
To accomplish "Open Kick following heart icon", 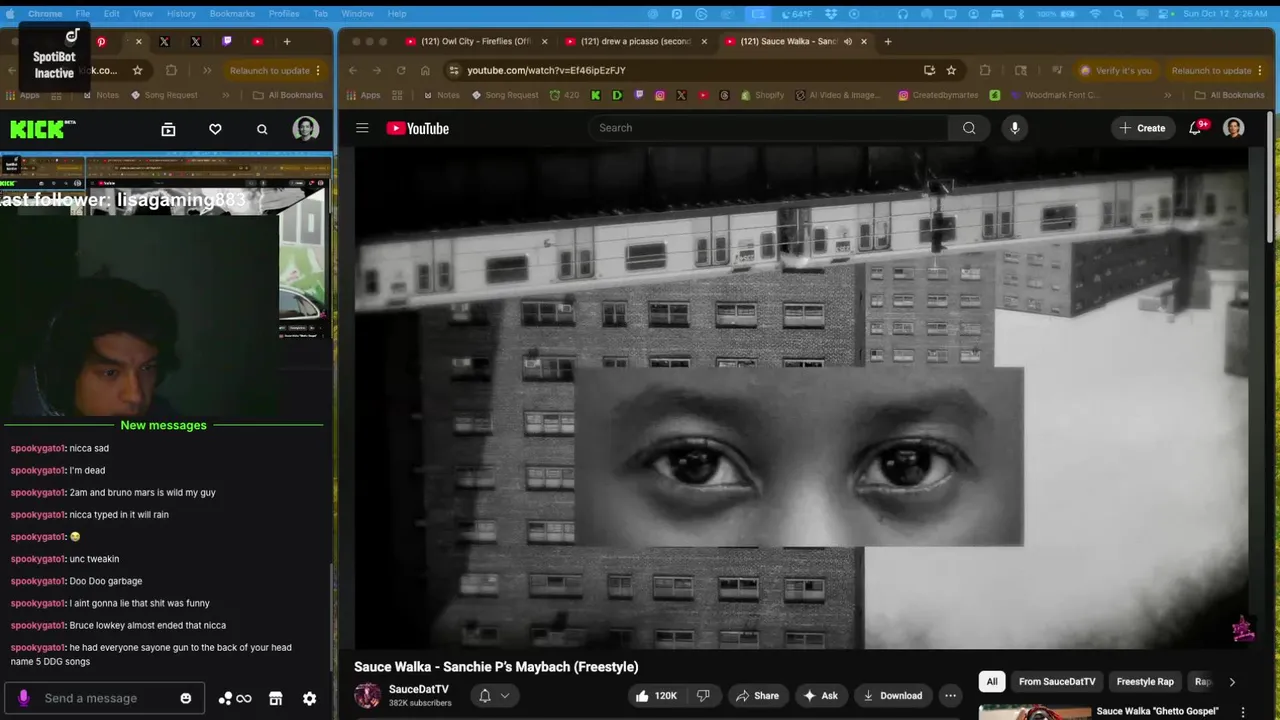I will coord(215,129).
